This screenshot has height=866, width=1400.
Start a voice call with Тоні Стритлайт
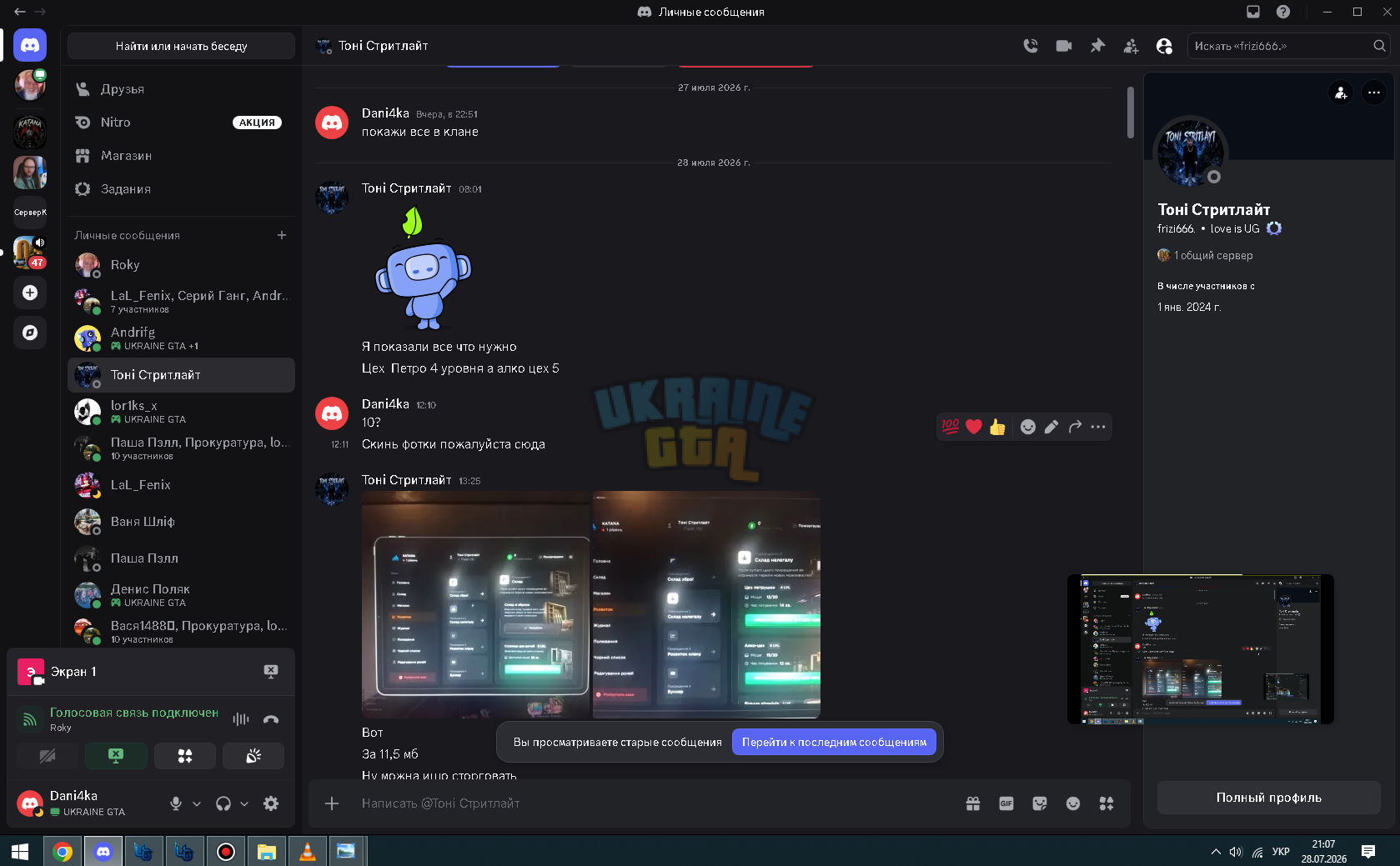[x=1031, y=46]
